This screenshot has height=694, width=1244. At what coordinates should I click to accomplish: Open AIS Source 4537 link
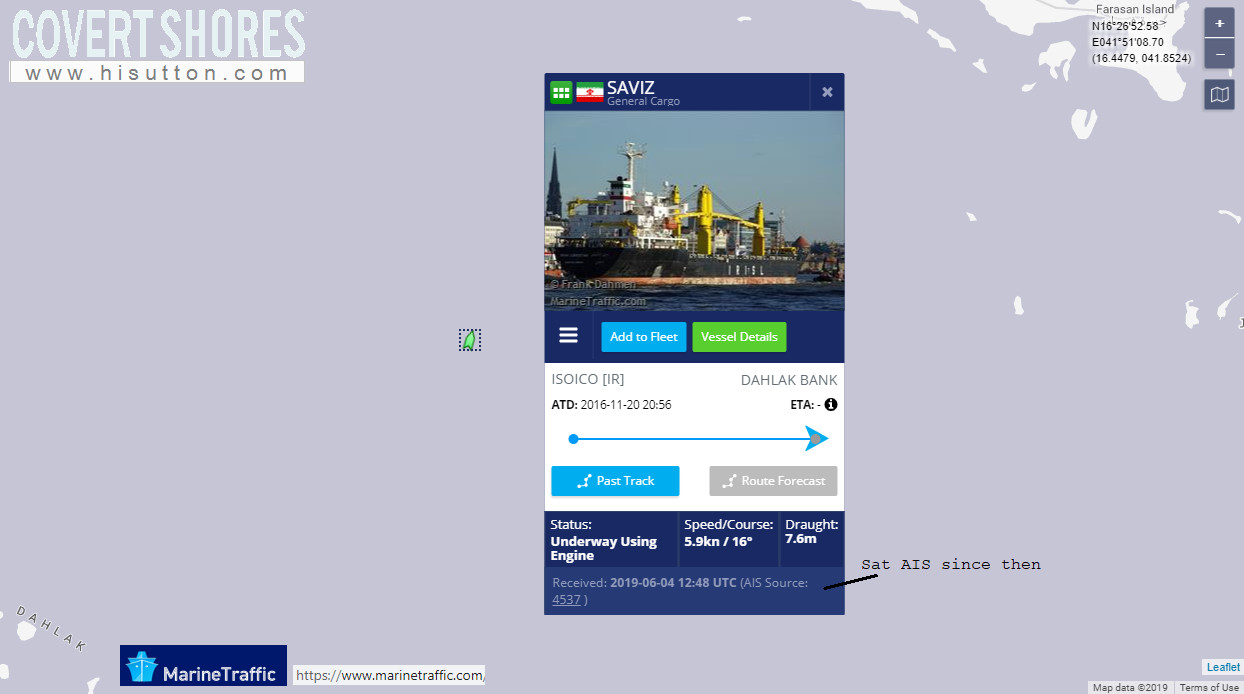tap(566, 600)
